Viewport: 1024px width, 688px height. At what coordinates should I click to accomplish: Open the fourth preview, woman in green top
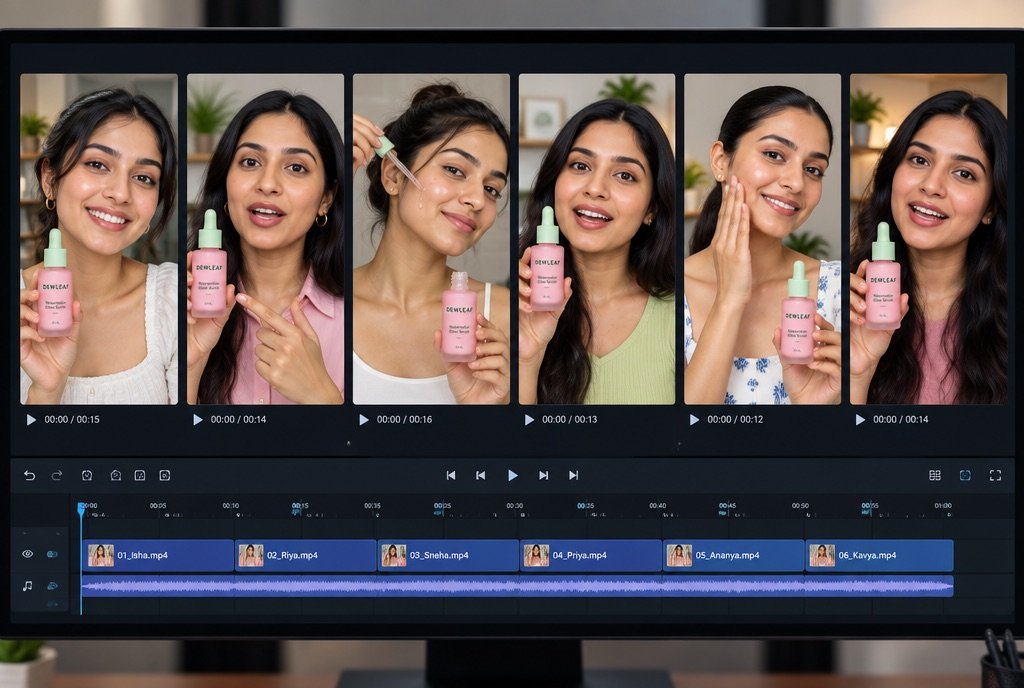[x=597, y=239]
